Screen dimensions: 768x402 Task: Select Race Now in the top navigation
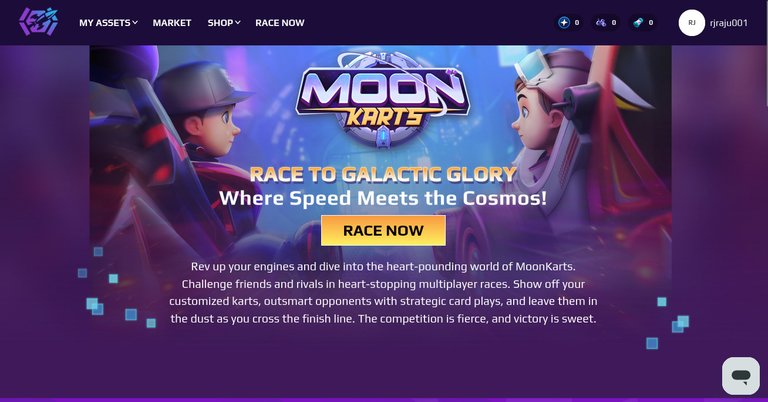click(x=280, y=23)
